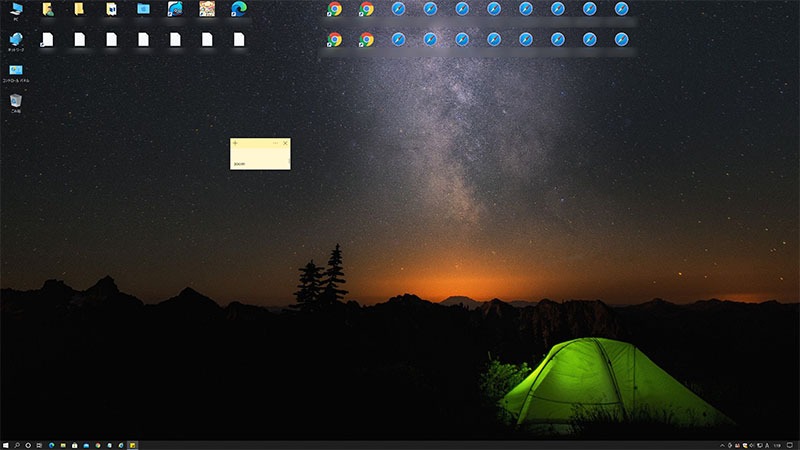Screen dimensions: 800x450
Task: Open File Explorer from the taskbar
Action: tap(63, 445)
